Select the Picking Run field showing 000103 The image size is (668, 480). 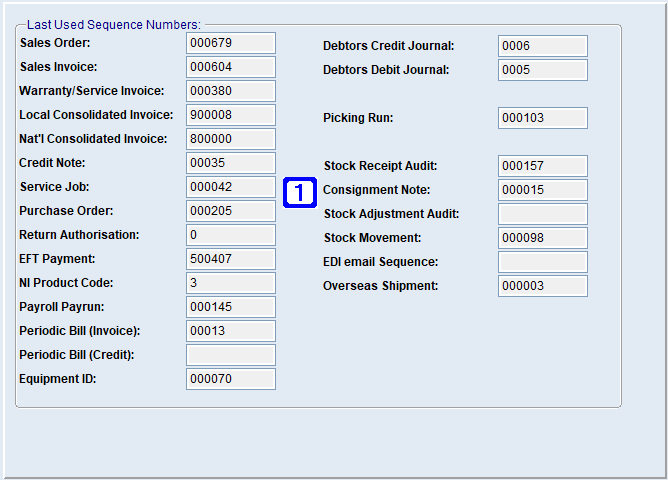point(543,118)
